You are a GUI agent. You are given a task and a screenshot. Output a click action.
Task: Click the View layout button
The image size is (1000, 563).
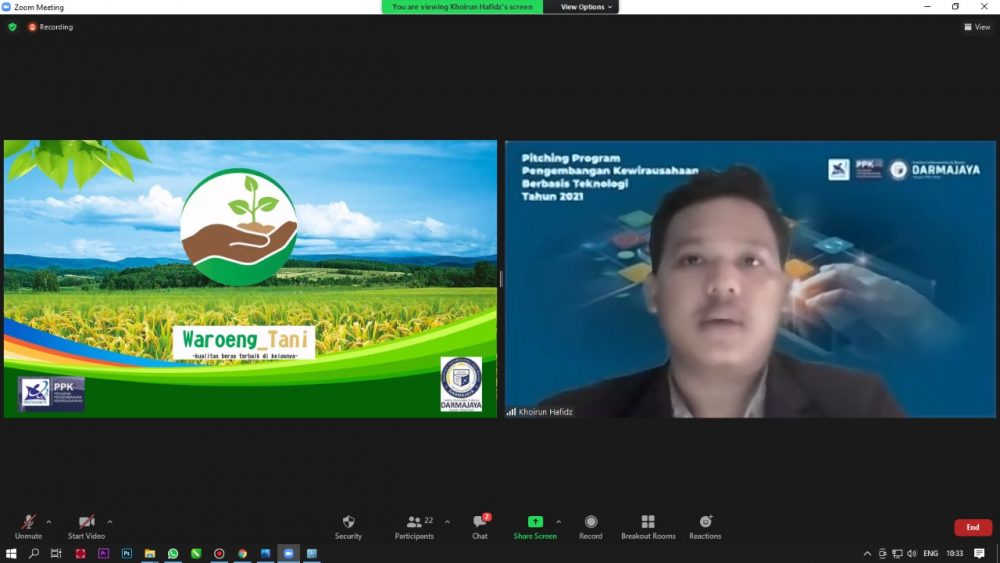point(977,27)
